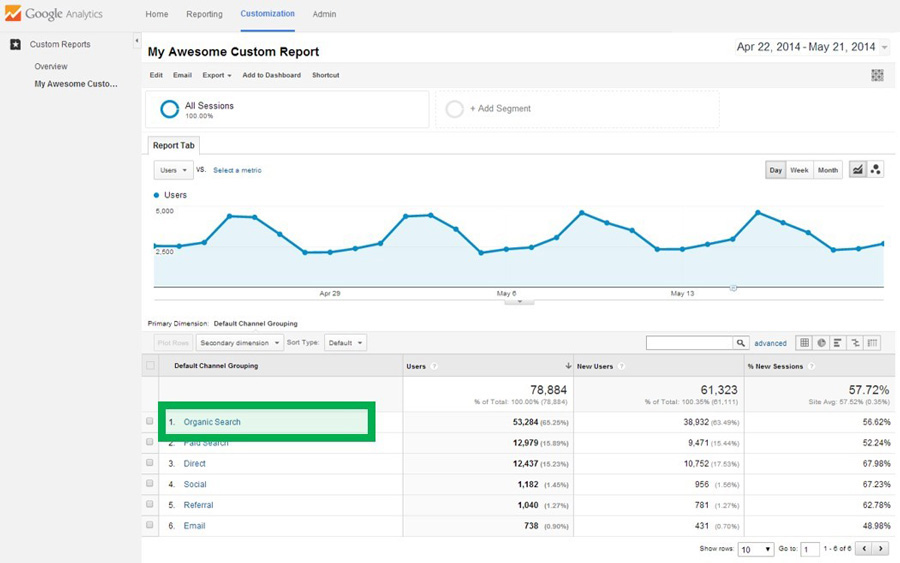The height and width of the screenshot is (563, 900).
Task: Expand the Users metric dropdown
Action: 173,170
